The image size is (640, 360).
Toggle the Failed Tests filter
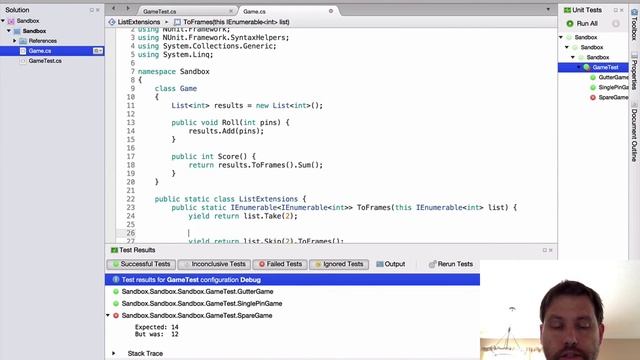click(x=280, y=264)
